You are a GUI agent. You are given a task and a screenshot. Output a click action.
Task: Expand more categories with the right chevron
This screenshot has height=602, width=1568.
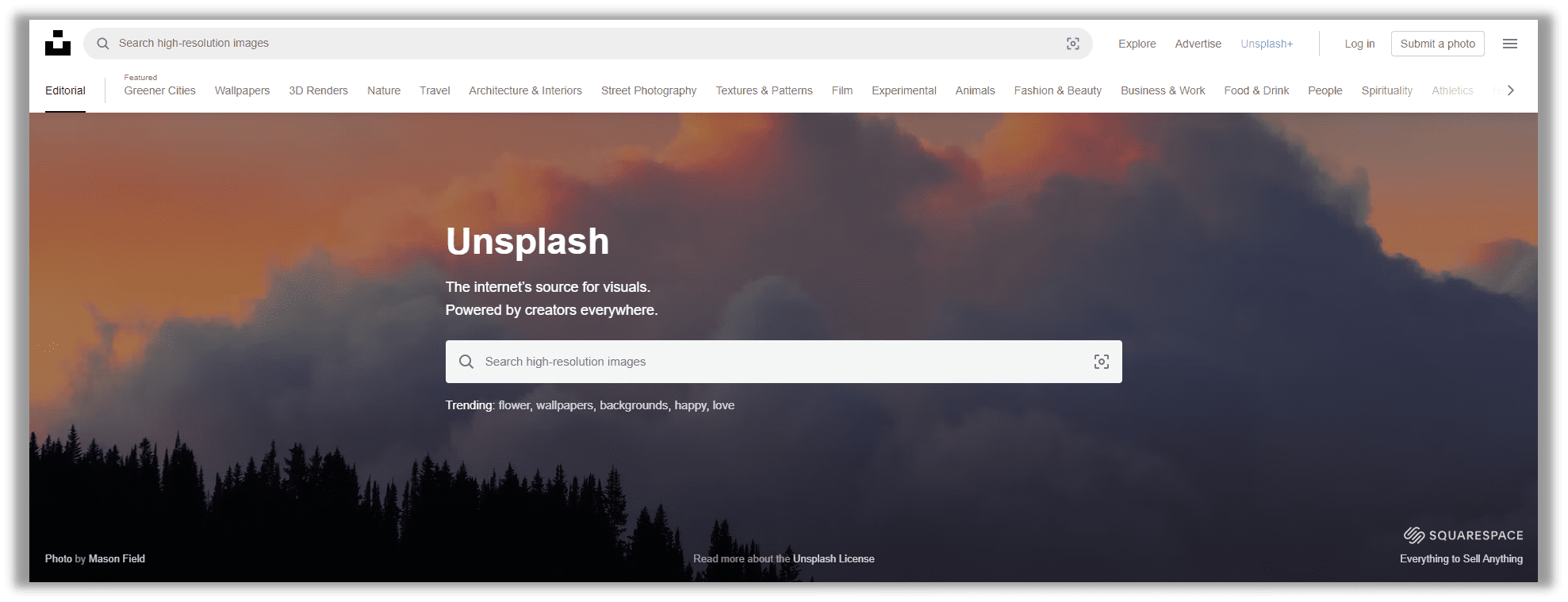click(1511, 90)
